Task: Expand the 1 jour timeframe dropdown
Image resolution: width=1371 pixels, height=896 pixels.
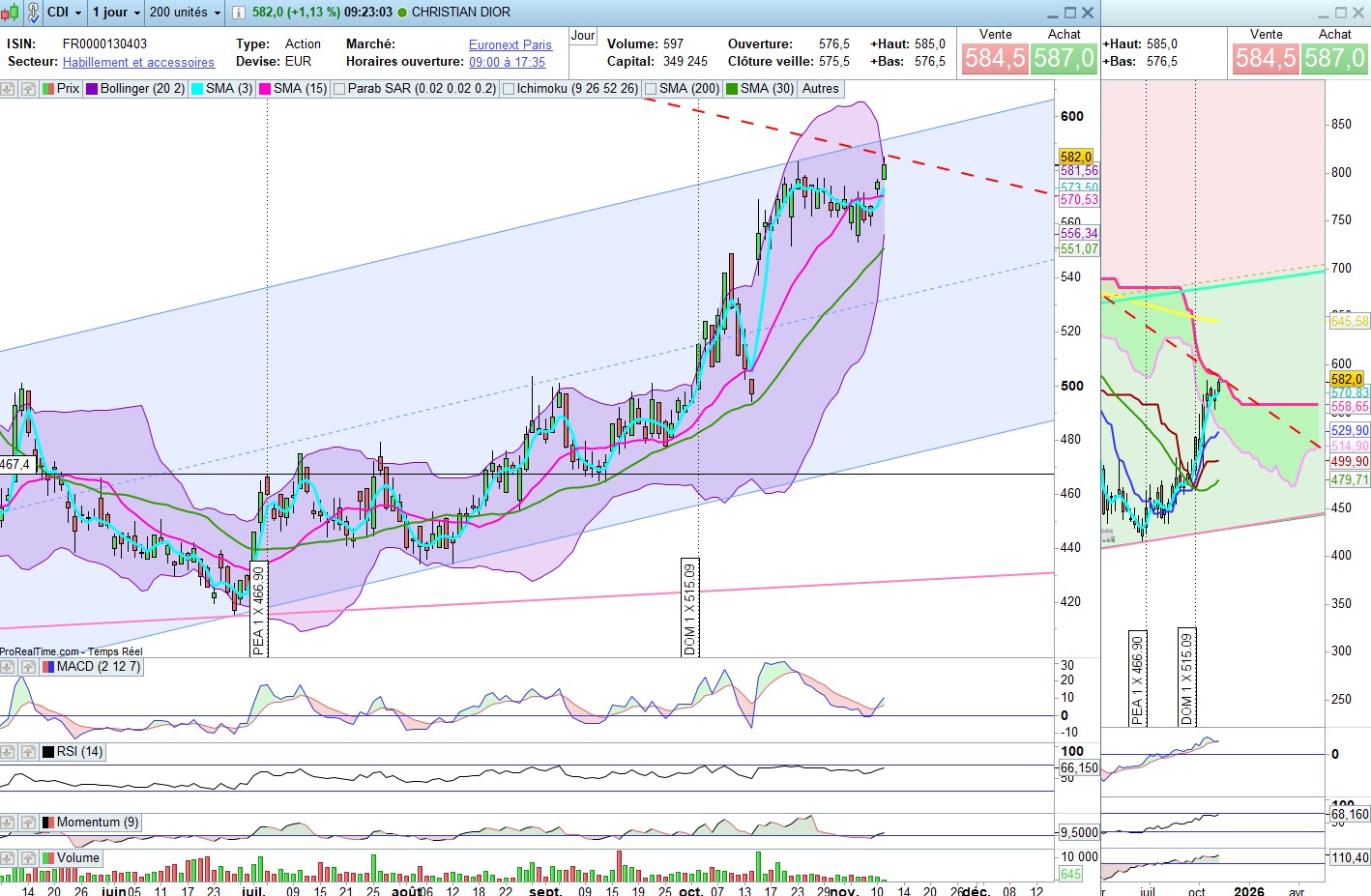Action: tap(116, 13)
